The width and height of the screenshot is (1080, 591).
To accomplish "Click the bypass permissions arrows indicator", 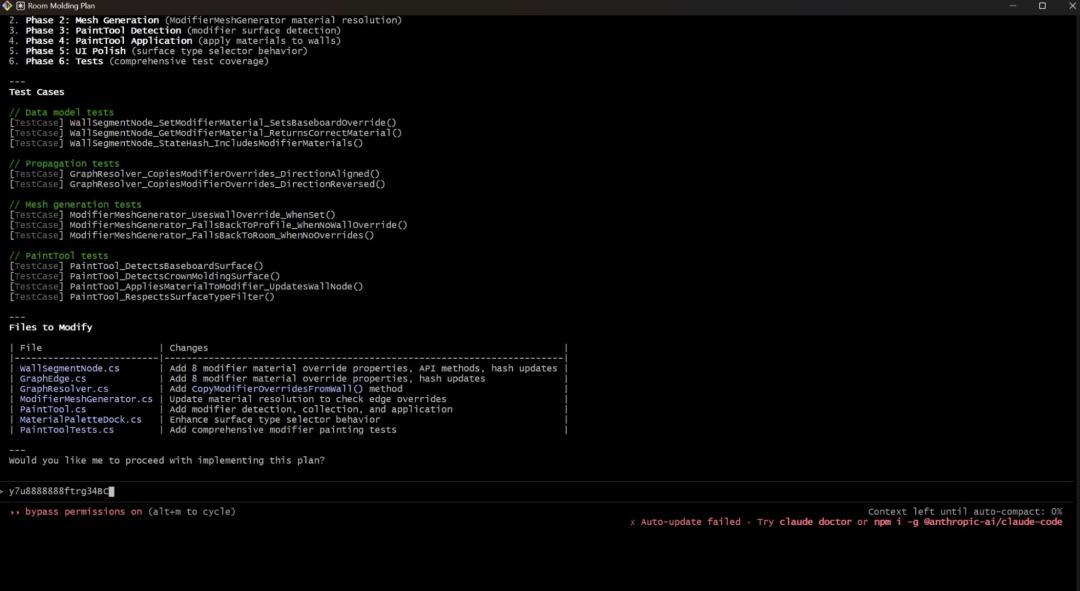I will coord(14,512).
